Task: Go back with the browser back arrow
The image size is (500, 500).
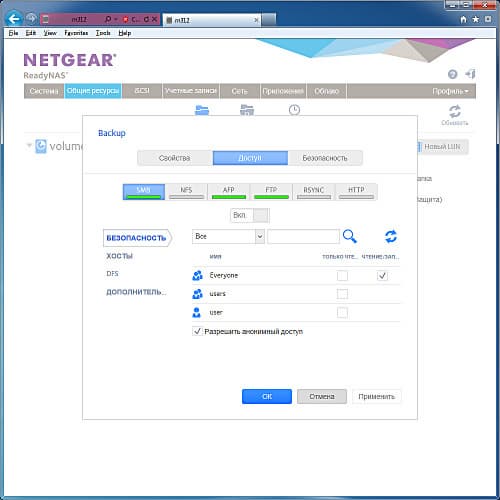Action: click(x=14, y=19)
